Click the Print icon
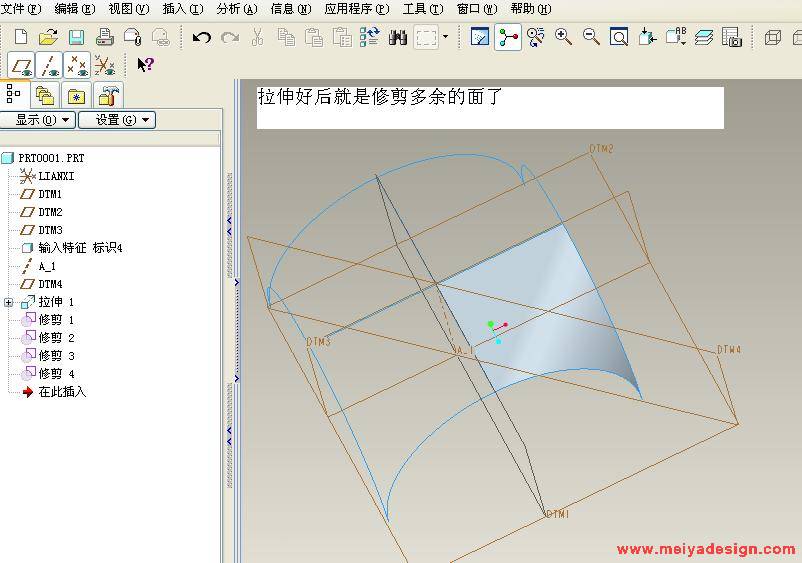The image size is (802, 563). click(x=104, y=37)
